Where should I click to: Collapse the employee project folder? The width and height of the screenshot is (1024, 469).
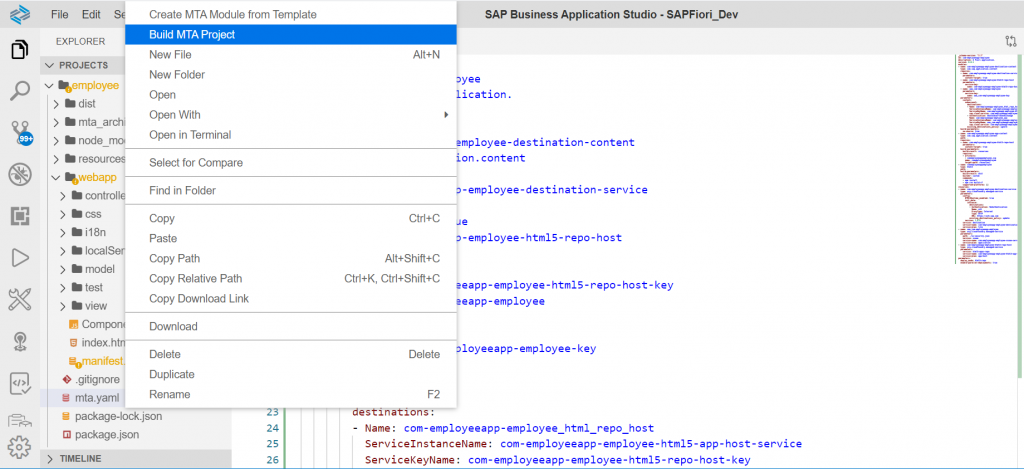coord(49,86)
